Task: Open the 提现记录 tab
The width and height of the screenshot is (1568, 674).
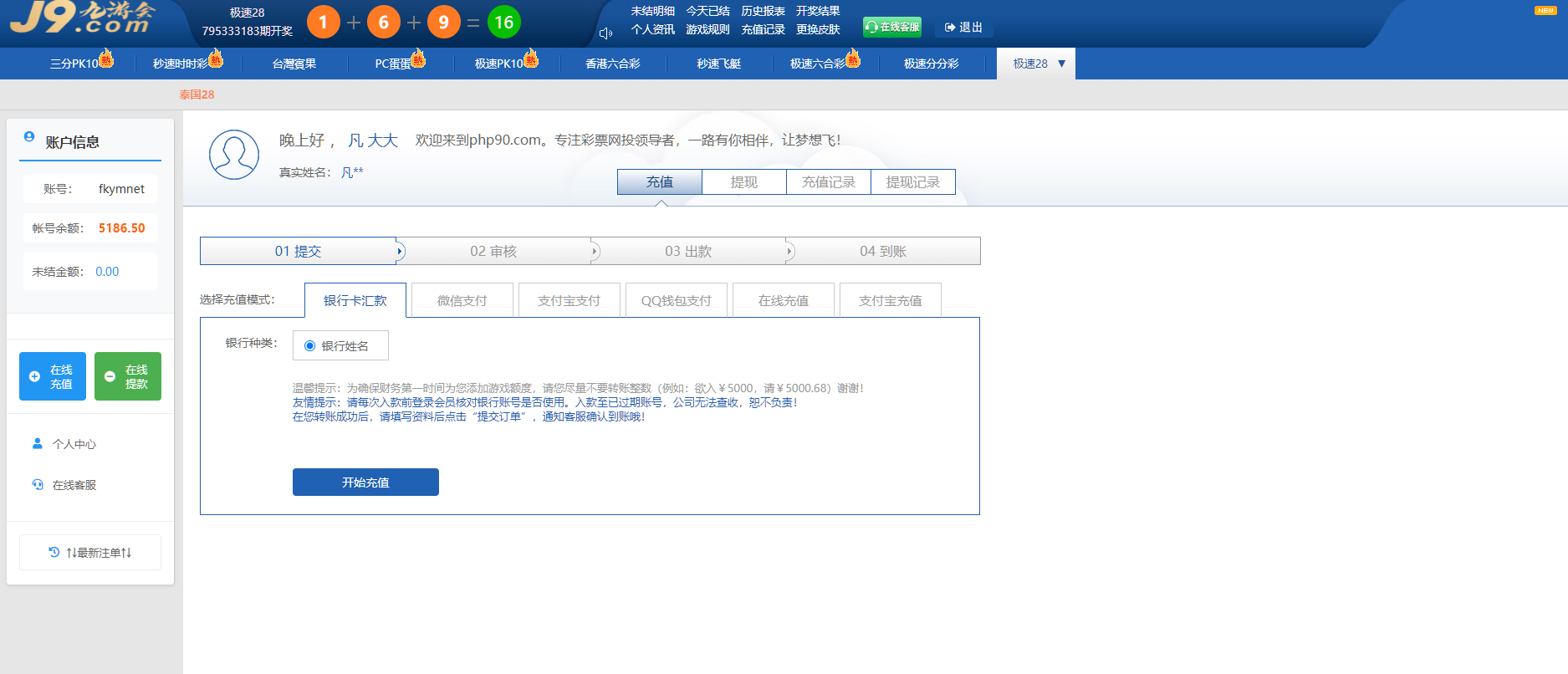Action: tap(912, 182)
